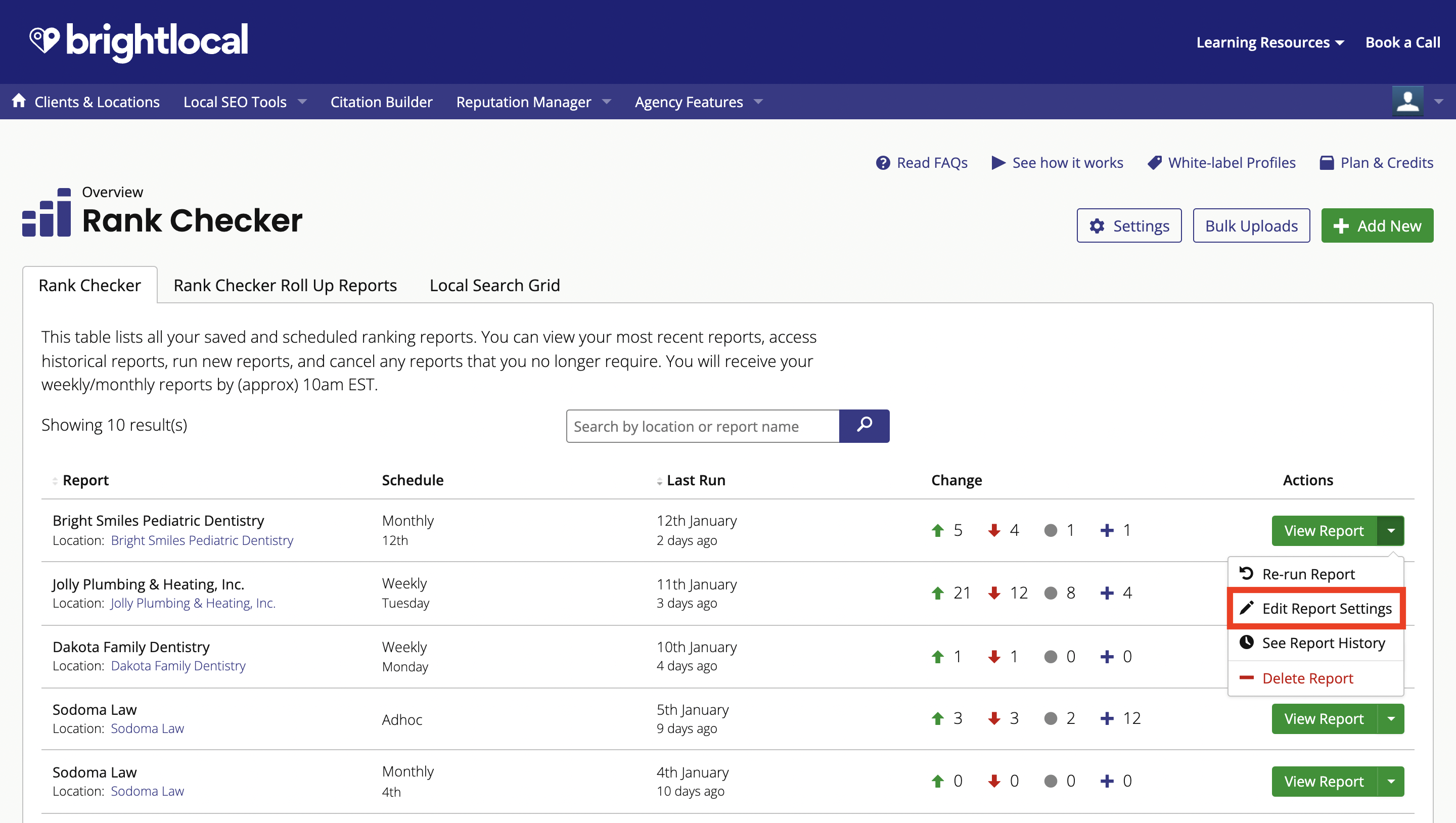This screenshot has width=1456, height=823.
Task: Toggle the Bright Smiles View Report dropdown arrow
Action: tap(1391, 531)
